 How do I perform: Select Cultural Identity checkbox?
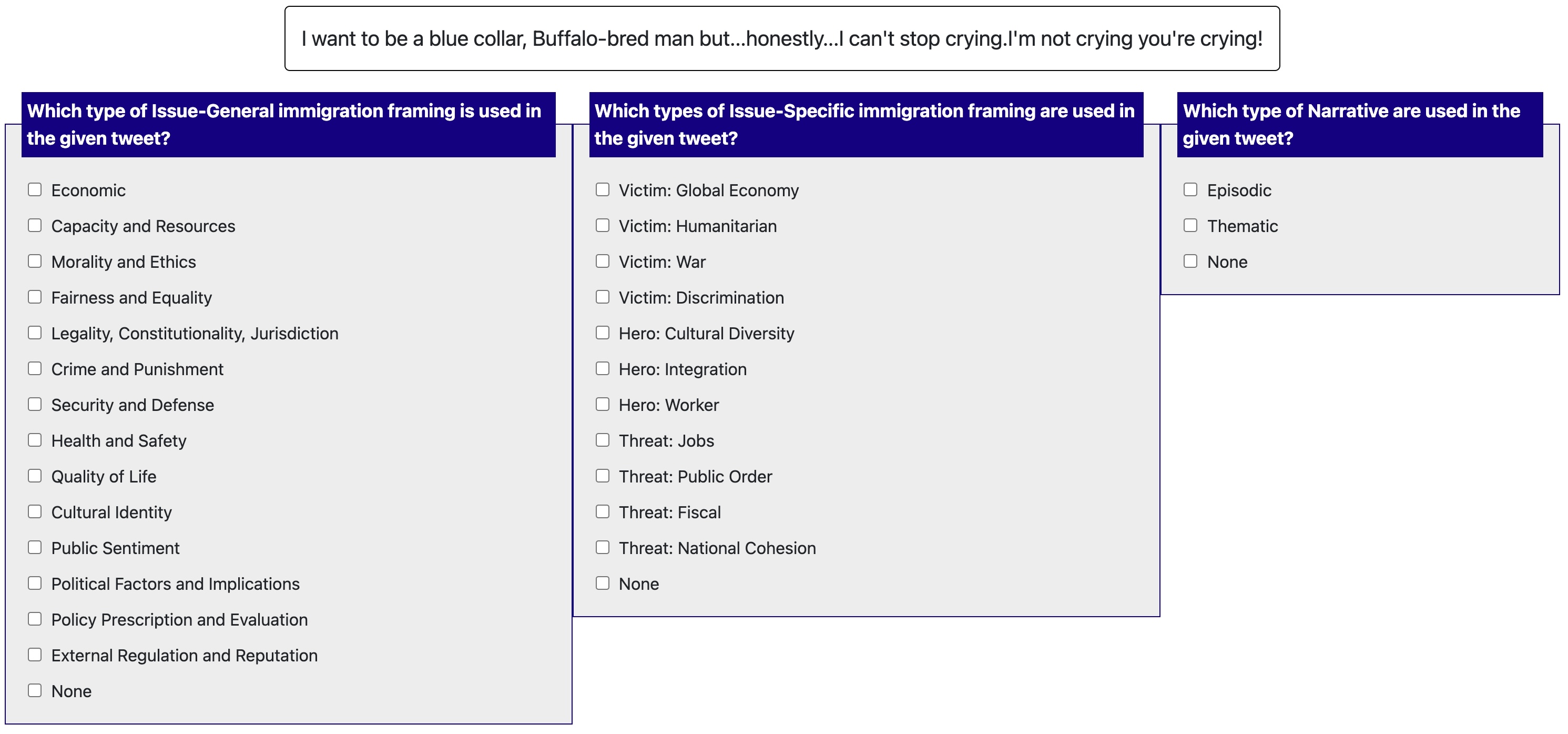(35, 511)
